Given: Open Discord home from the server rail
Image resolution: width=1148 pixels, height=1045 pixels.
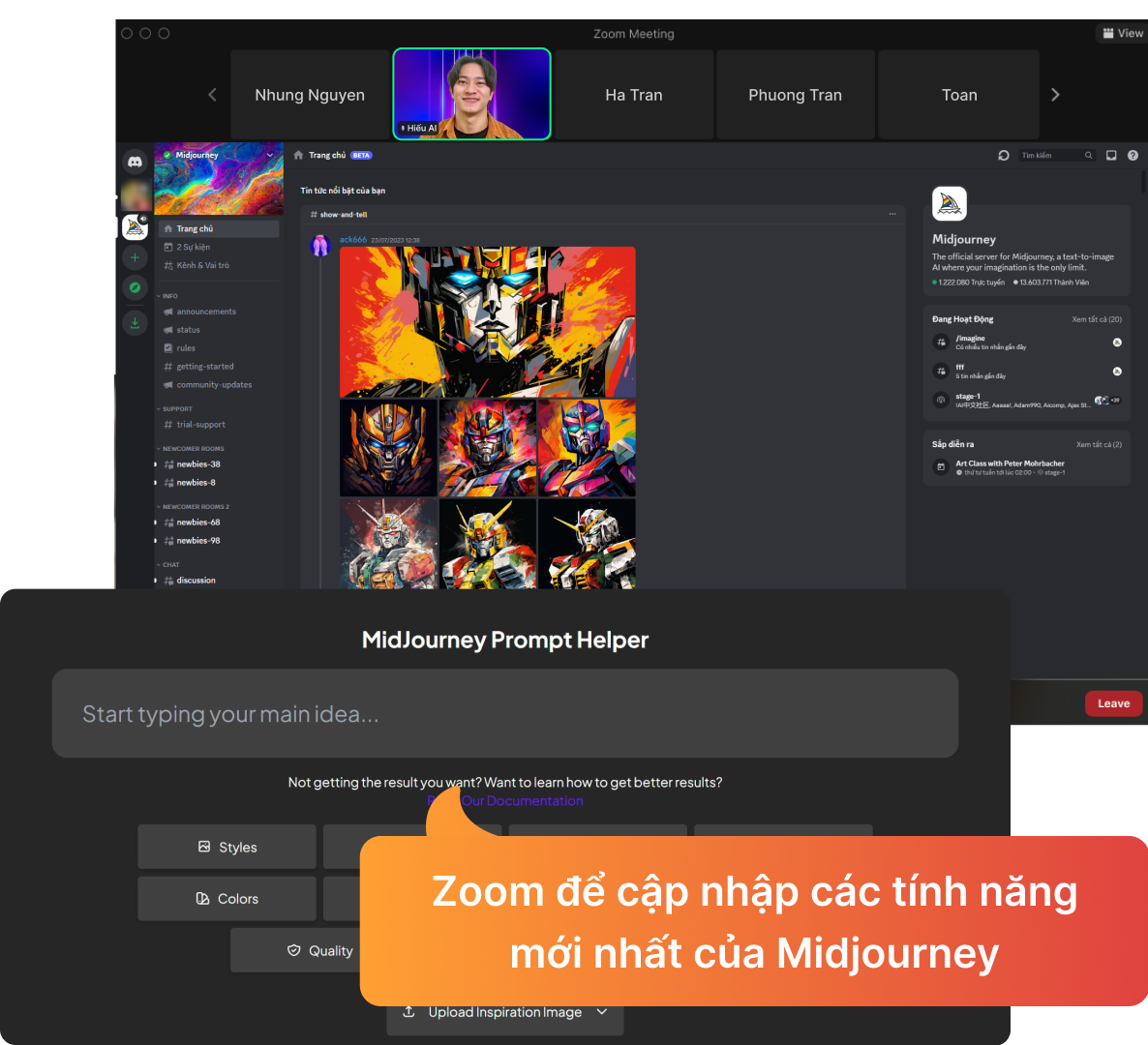Looking at the screenshot, I should pyautogui.click(x=135, y=162).
